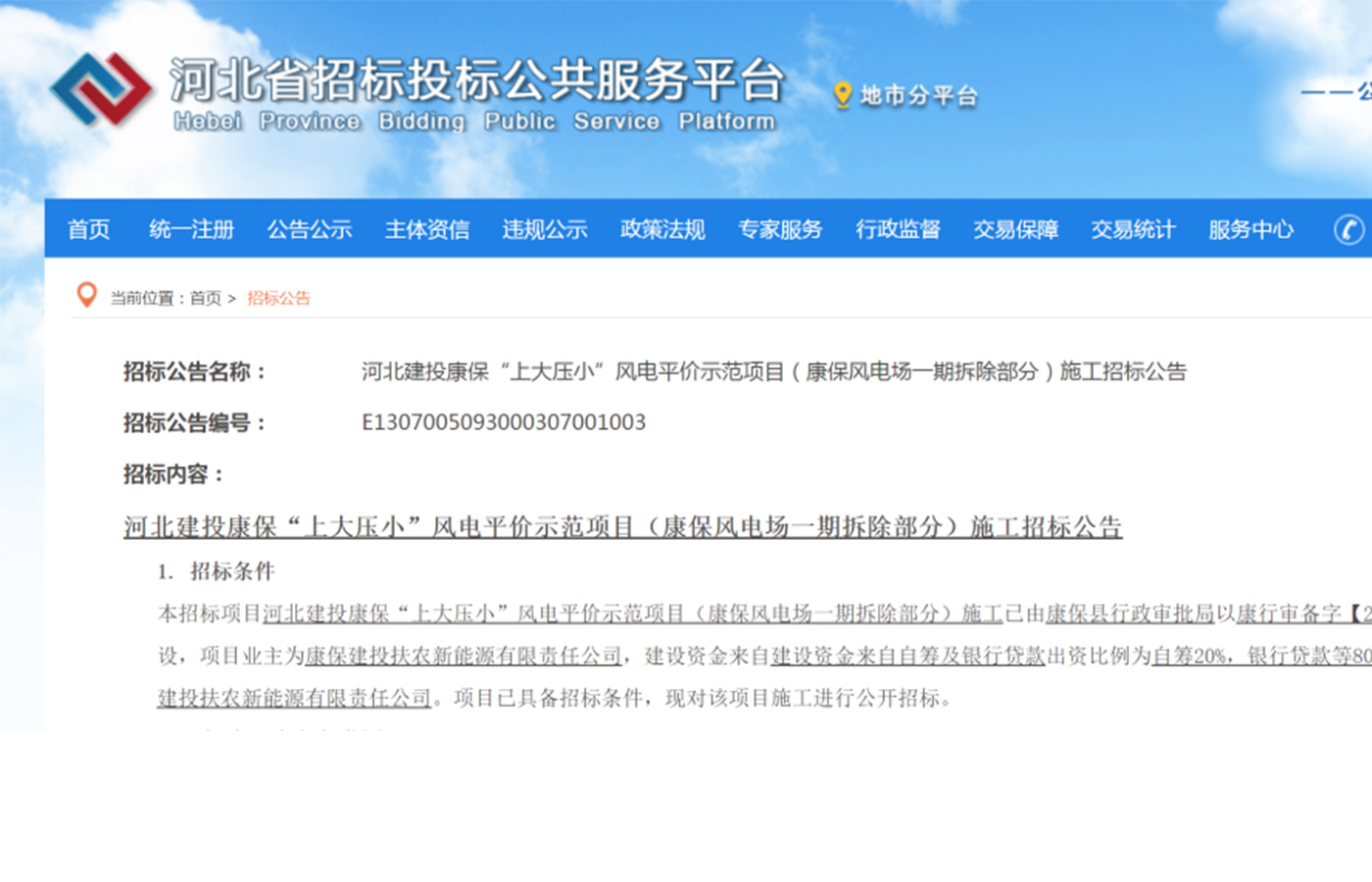Click the yellow location pin icon
The image size is (1372, 882).
pos(842,95)
